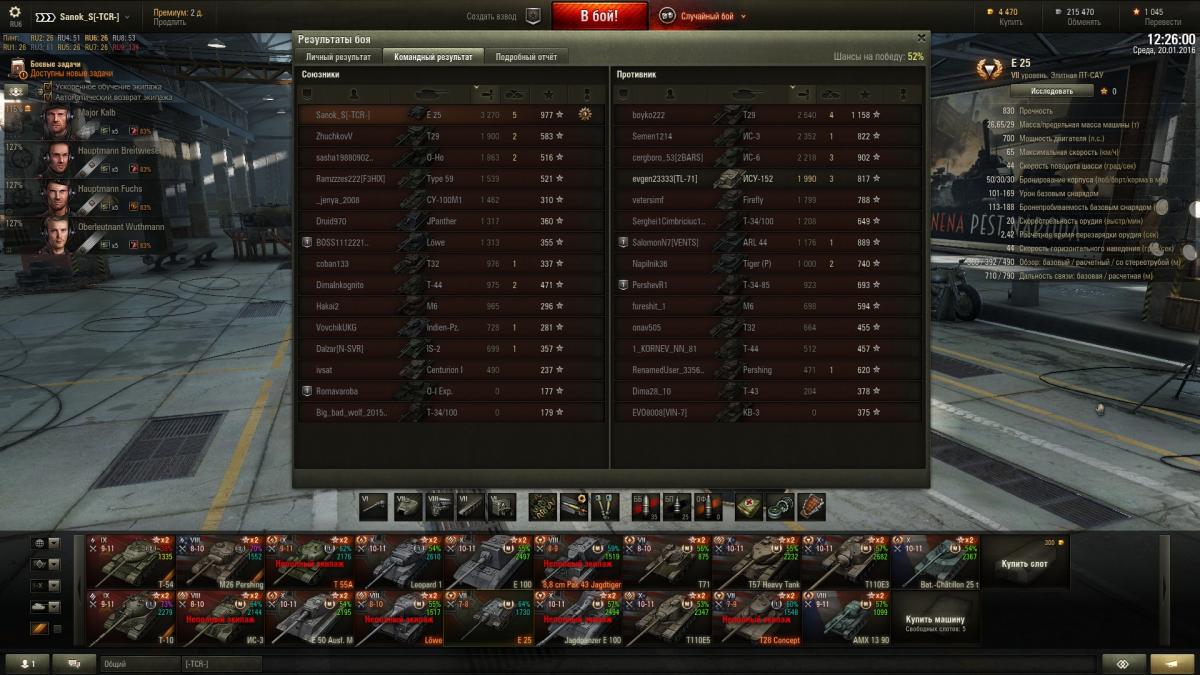
Task: Click Обменять credits button
Action: coord(1083,22)
